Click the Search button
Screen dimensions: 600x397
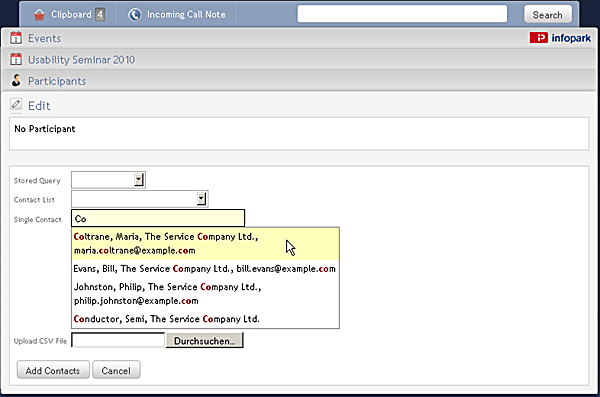(x=548, y=15)
